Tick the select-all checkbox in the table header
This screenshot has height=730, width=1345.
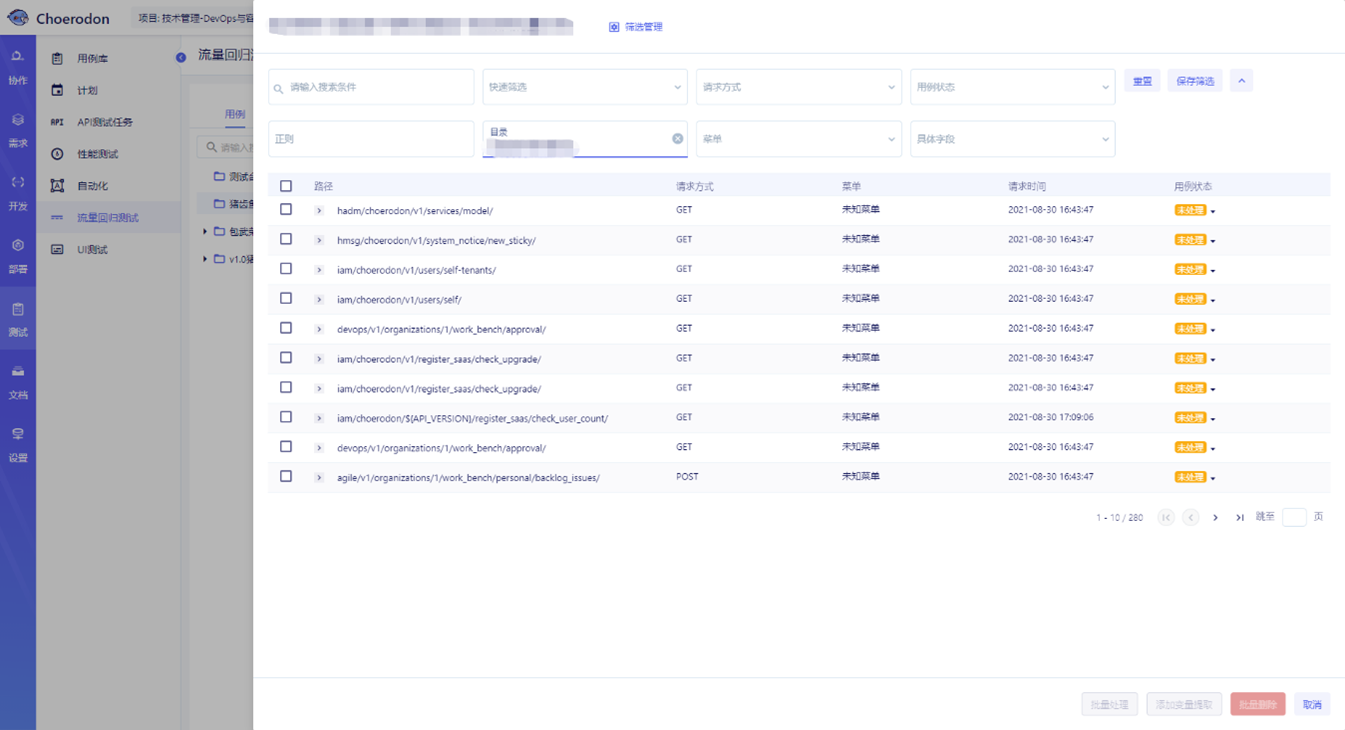point(286,186)
